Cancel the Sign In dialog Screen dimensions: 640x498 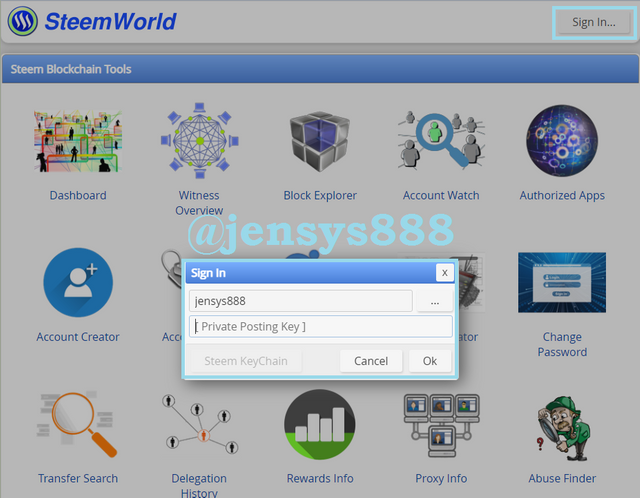click(371, 361)
